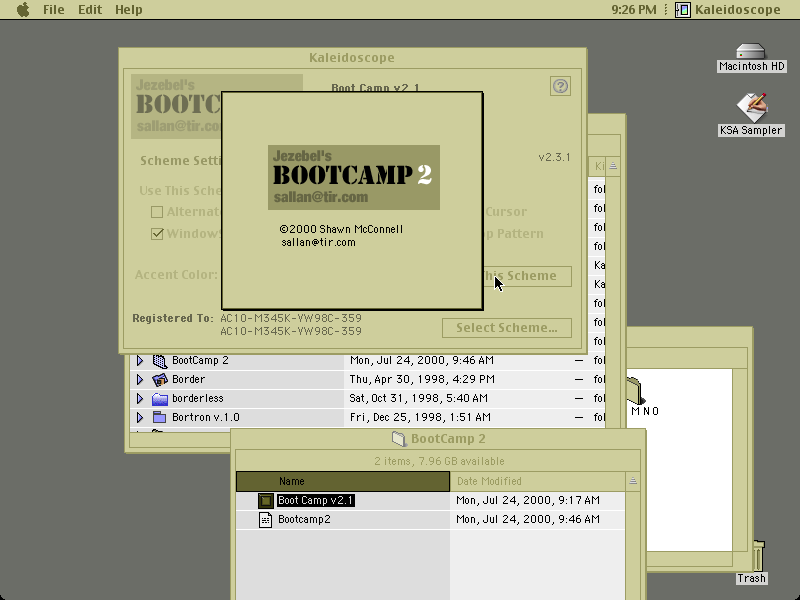Expand the BootCamp 2 folder row
Image resolution: width=800 pixels, height=600 pixels.
(140, 361)
